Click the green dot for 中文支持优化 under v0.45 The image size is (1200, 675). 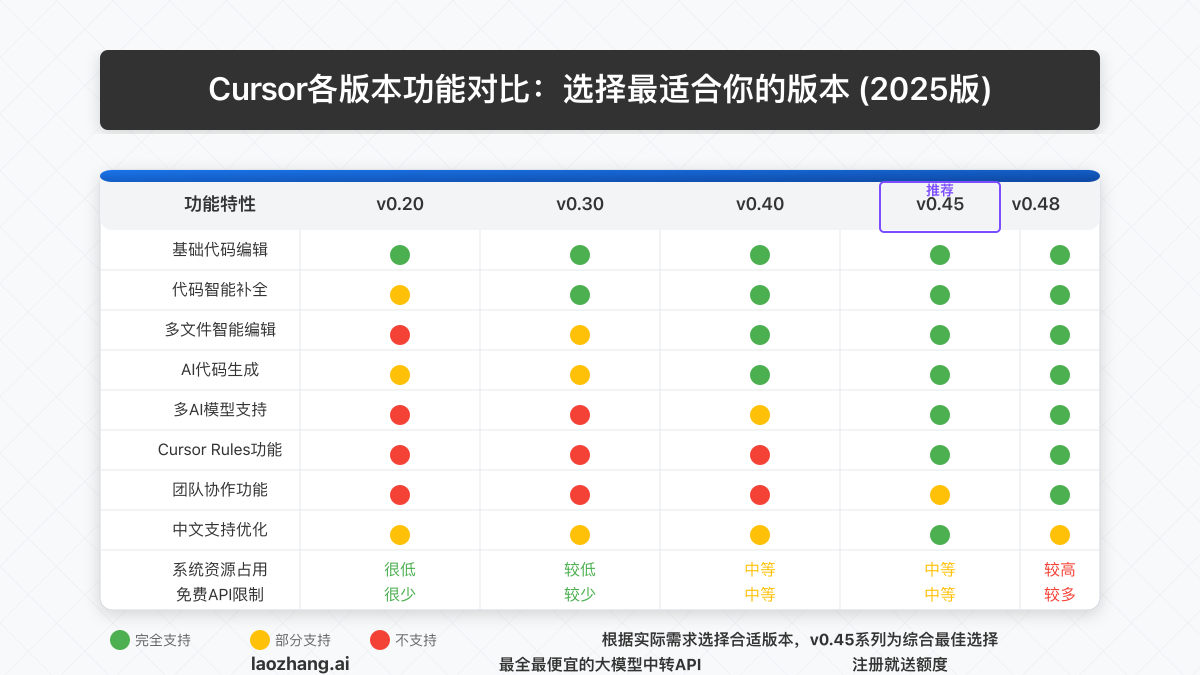click(940, 535)
